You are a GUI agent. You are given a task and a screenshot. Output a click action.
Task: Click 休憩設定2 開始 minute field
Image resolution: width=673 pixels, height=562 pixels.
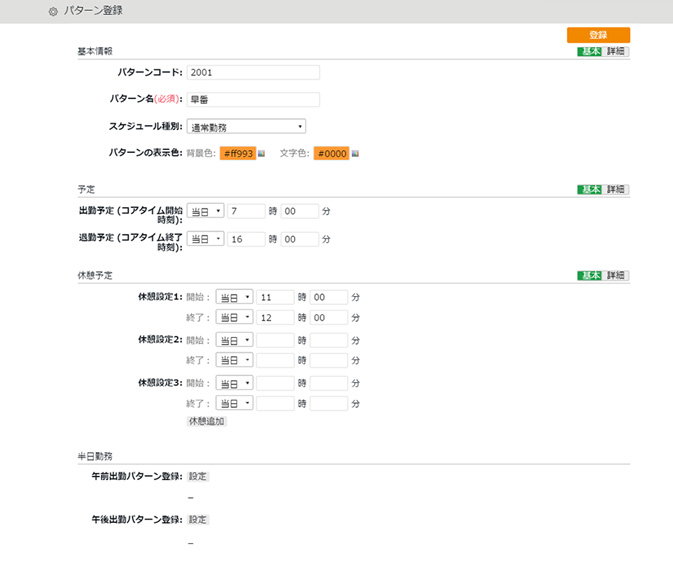[329, 340]
